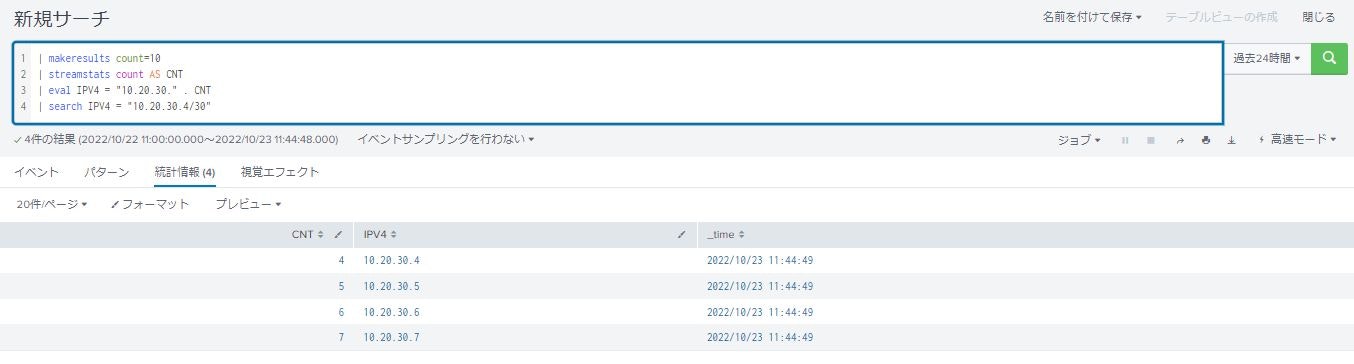
Task: Click the eval IPV4 query line
Action: click(x=124, y=90)
